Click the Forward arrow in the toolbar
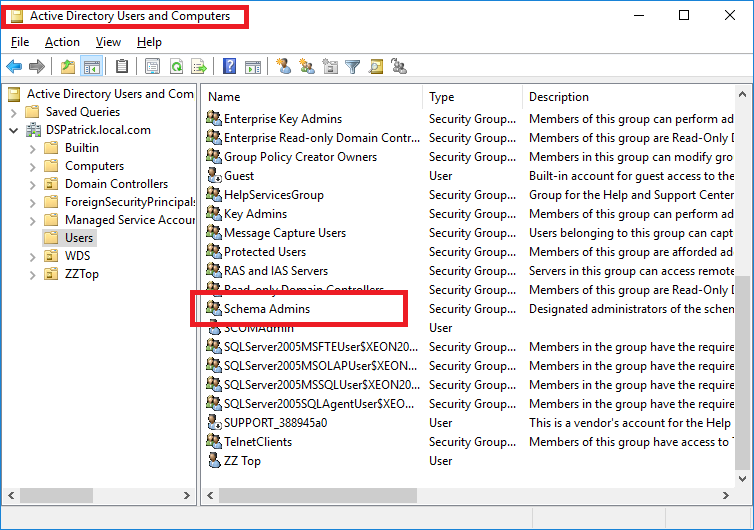754x530 pixels. point(37,66)
